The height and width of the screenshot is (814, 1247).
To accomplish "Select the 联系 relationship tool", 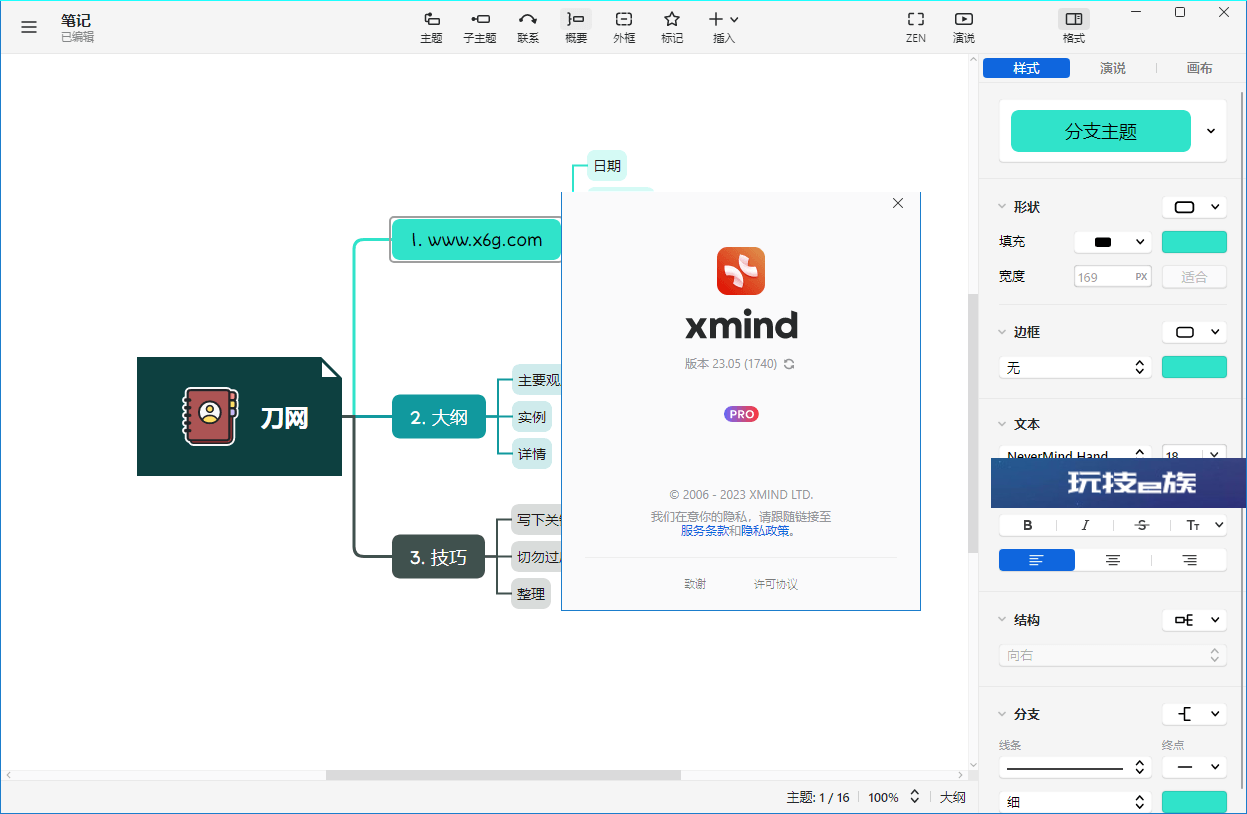I will click(x=528, y=27).
